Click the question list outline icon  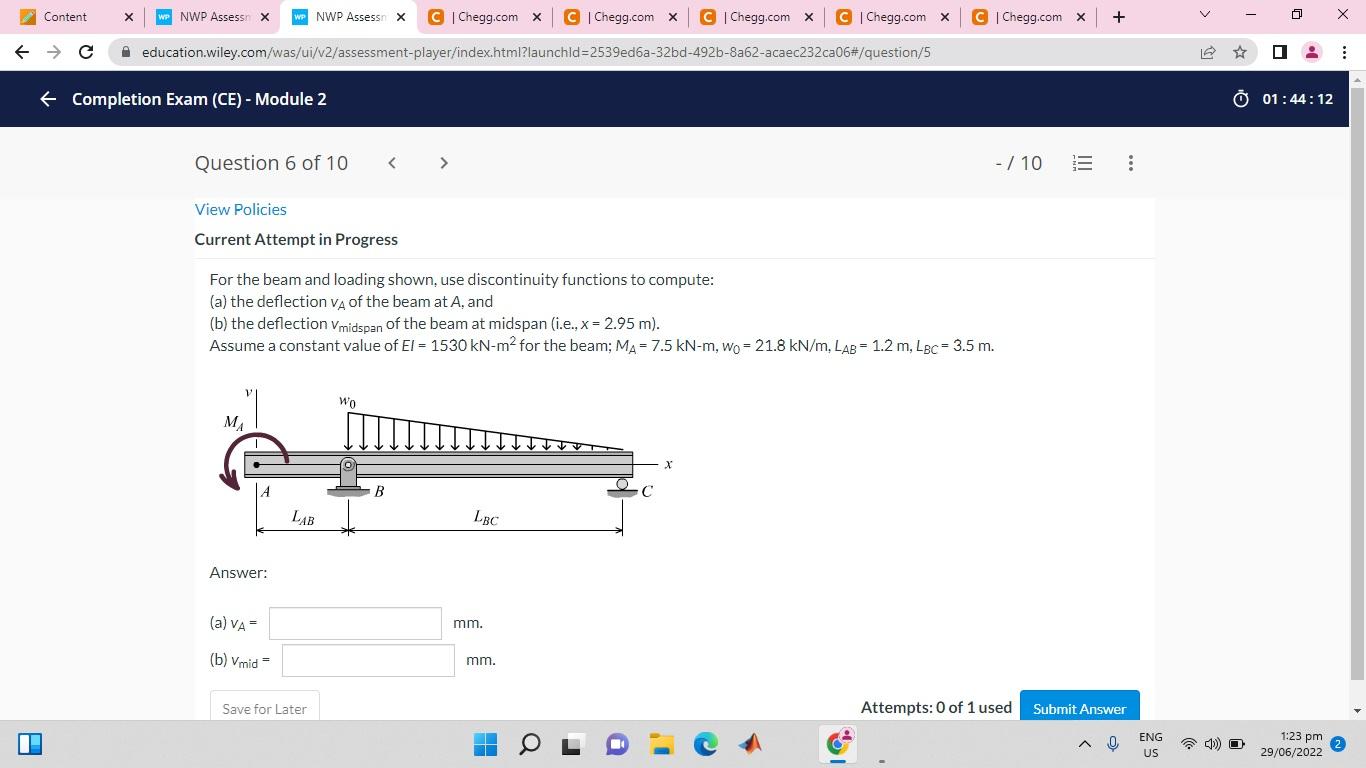click(1082, 163)
